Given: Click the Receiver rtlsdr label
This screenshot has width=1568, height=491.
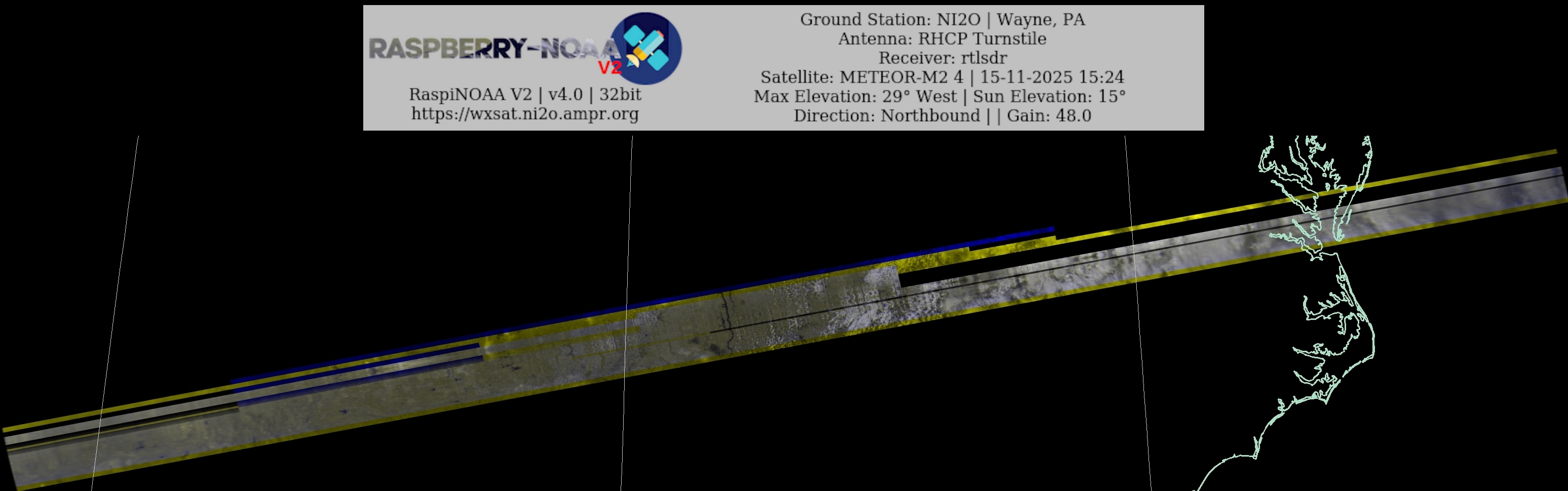Looking at the screenshot, I should click(x=942, y=58).
